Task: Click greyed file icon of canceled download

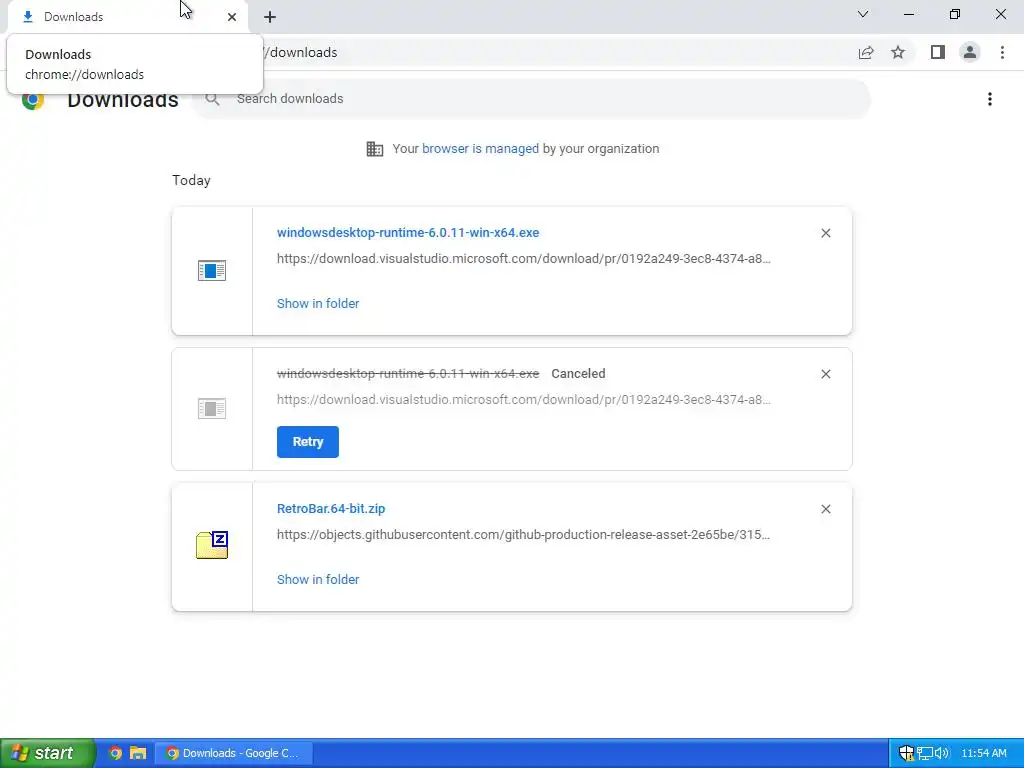Action: pyautogui.click(x=212, y=409)
